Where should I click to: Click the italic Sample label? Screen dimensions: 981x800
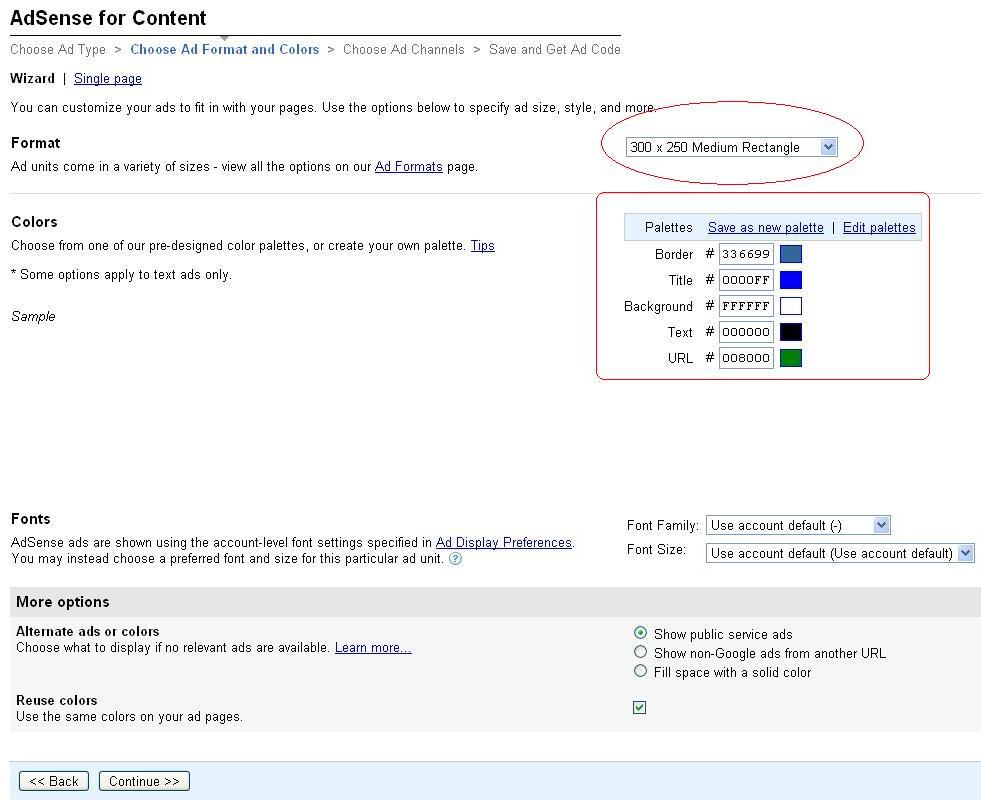tap(33, 316)
